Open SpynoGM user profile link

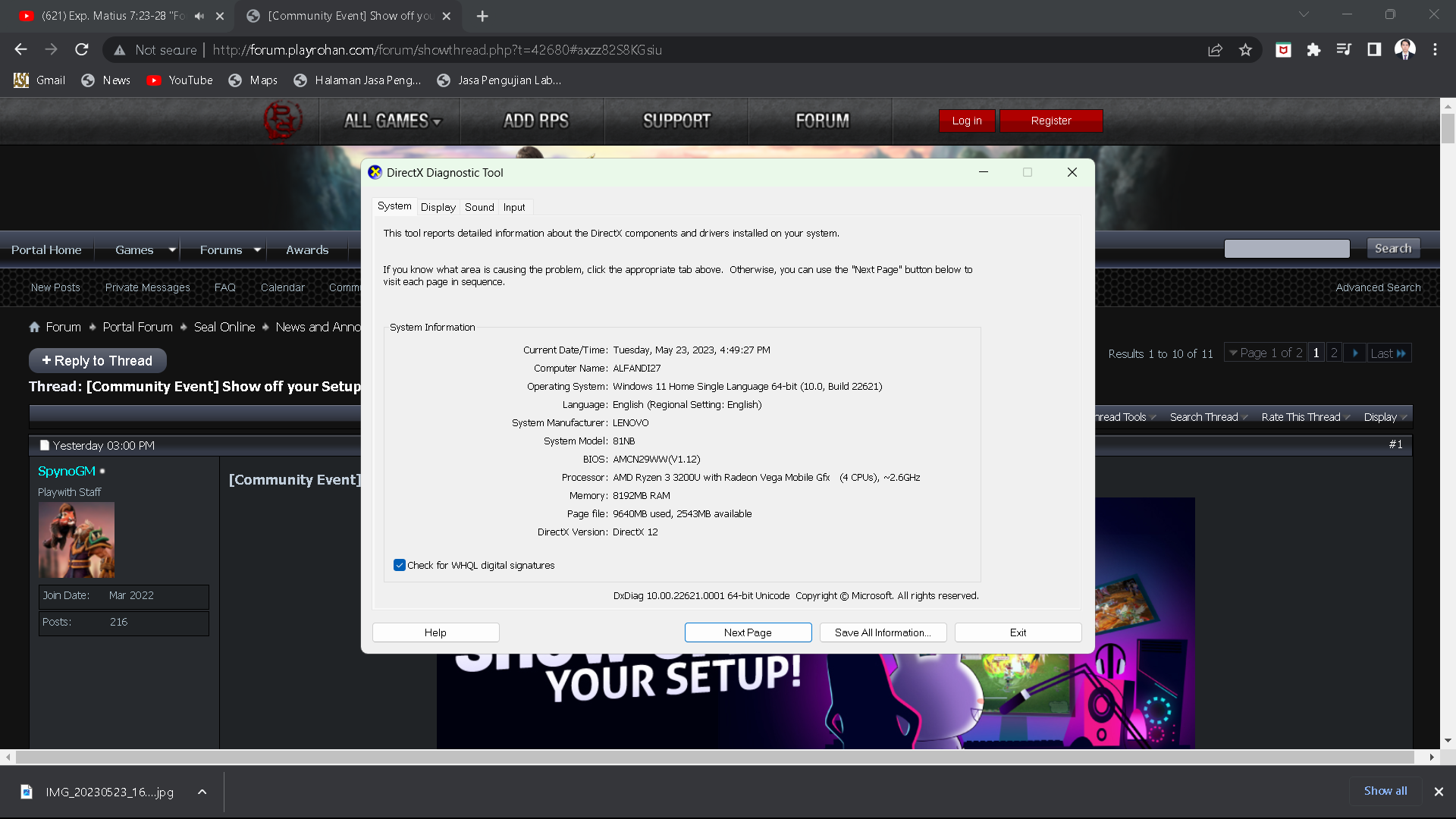coord(67,471)
